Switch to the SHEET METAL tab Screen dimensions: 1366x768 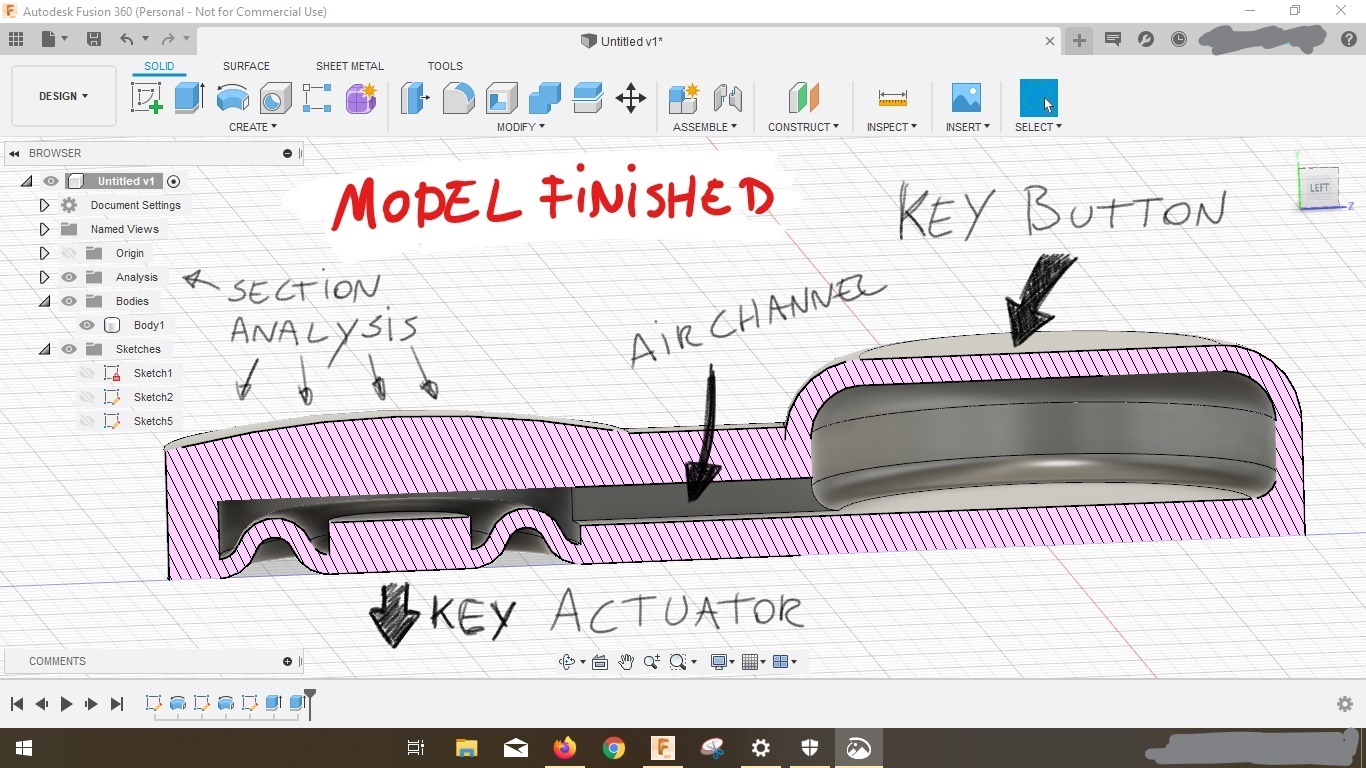tap(350, 66)
